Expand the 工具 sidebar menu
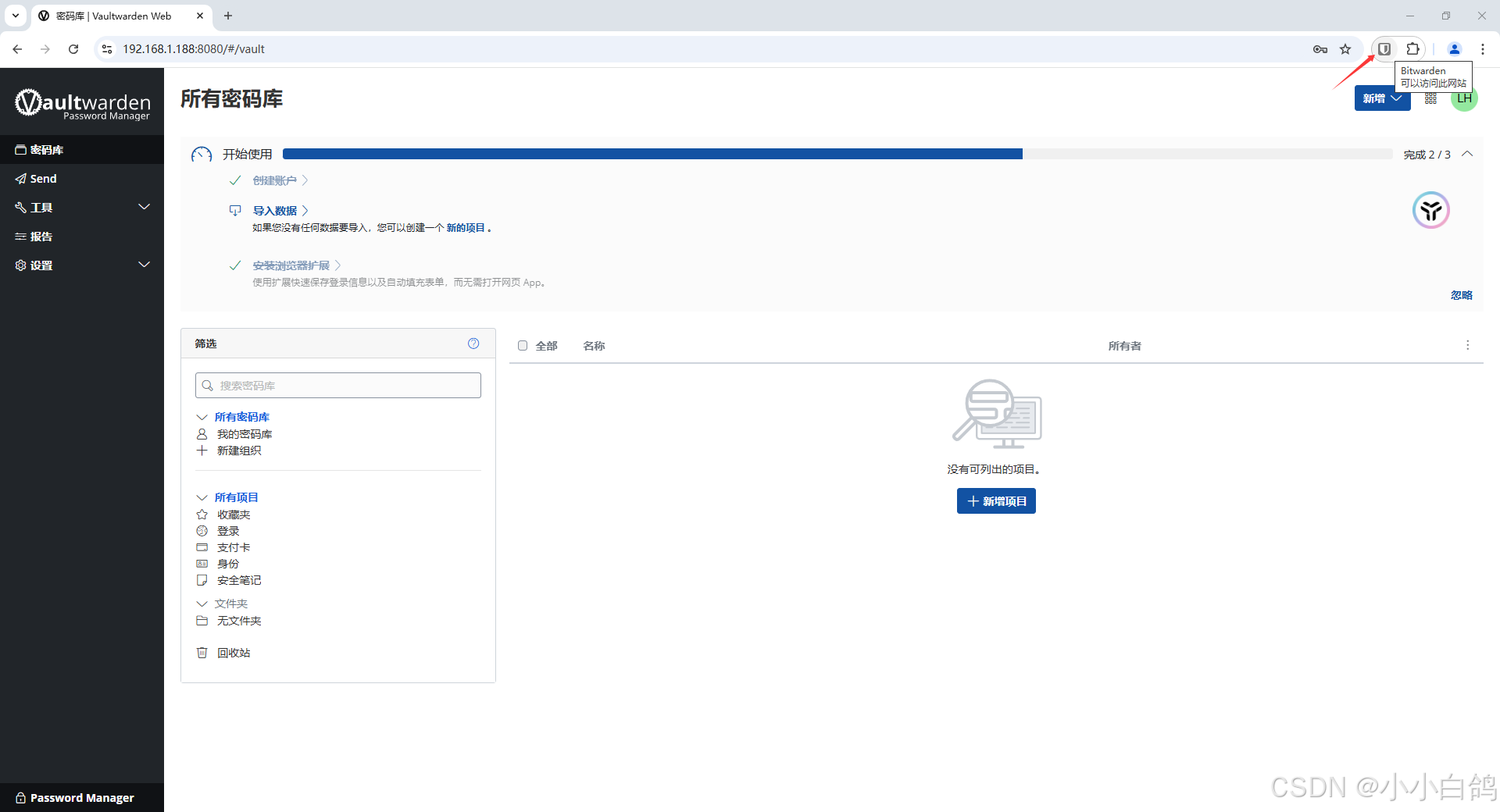Viewport: 1500px width, 812px height. [x=82, y=208]
